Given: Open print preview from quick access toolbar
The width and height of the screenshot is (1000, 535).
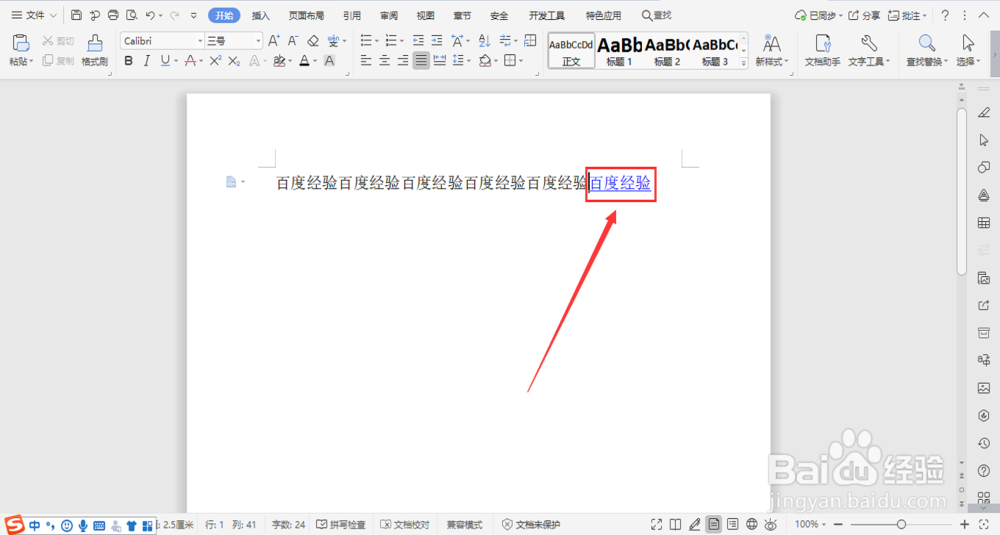Looking at the screenshot, I should (131, 15).
